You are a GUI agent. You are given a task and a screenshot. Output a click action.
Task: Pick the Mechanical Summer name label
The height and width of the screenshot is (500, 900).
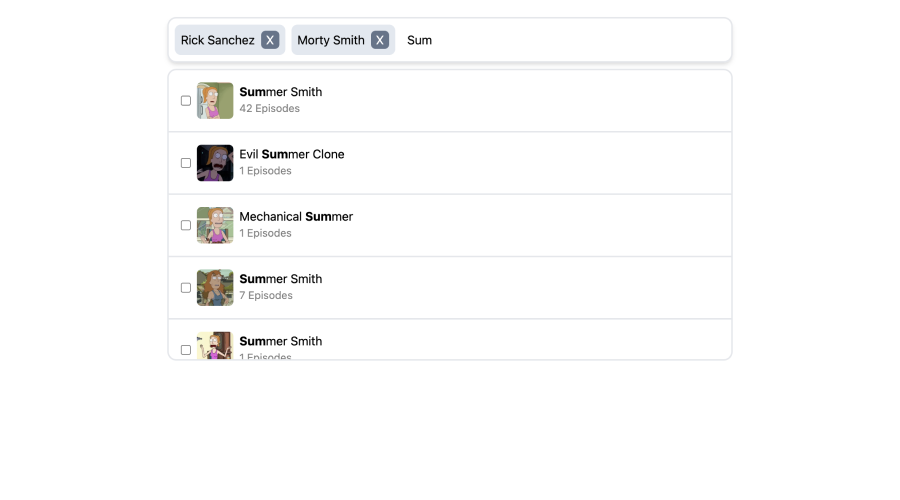tap(296, 217)
